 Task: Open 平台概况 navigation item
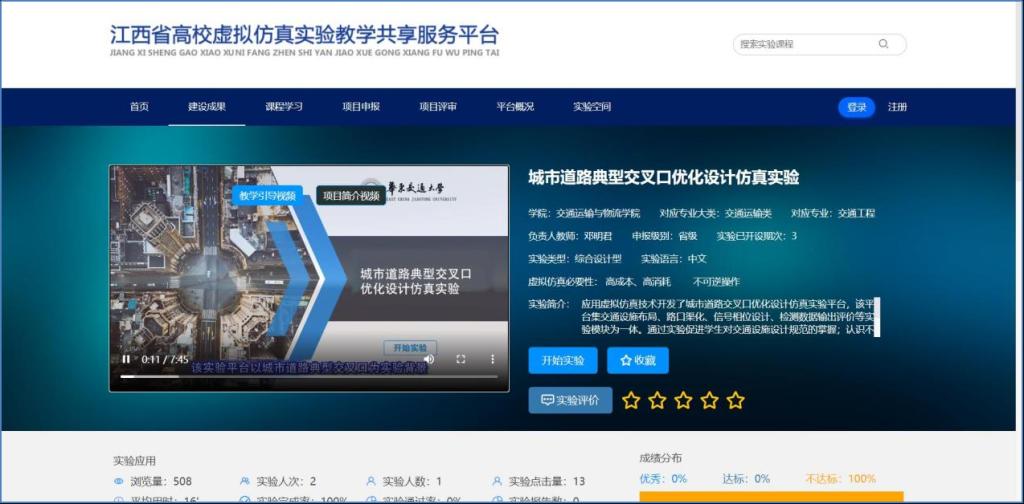click(515, 107)
